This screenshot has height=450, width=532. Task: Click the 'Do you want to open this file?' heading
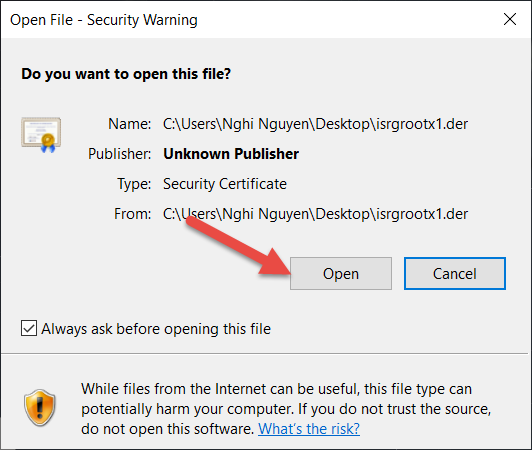pos(126,74)
